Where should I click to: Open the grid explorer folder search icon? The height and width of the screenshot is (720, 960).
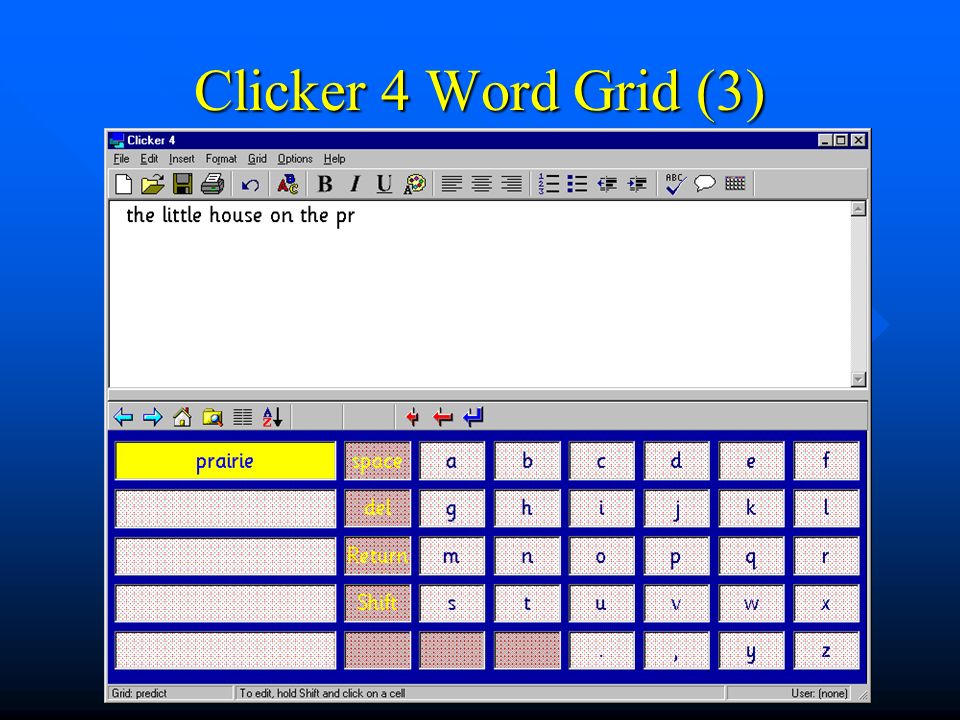pyautogui.click(x=212, y=417)
